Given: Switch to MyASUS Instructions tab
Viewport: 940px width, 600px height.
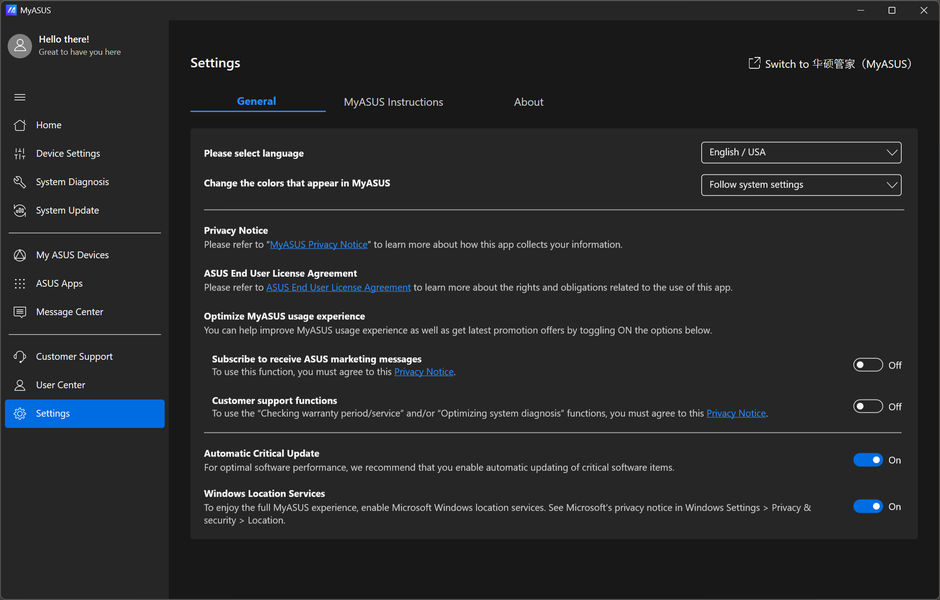Looking at the screenshot, I should 393,102.
